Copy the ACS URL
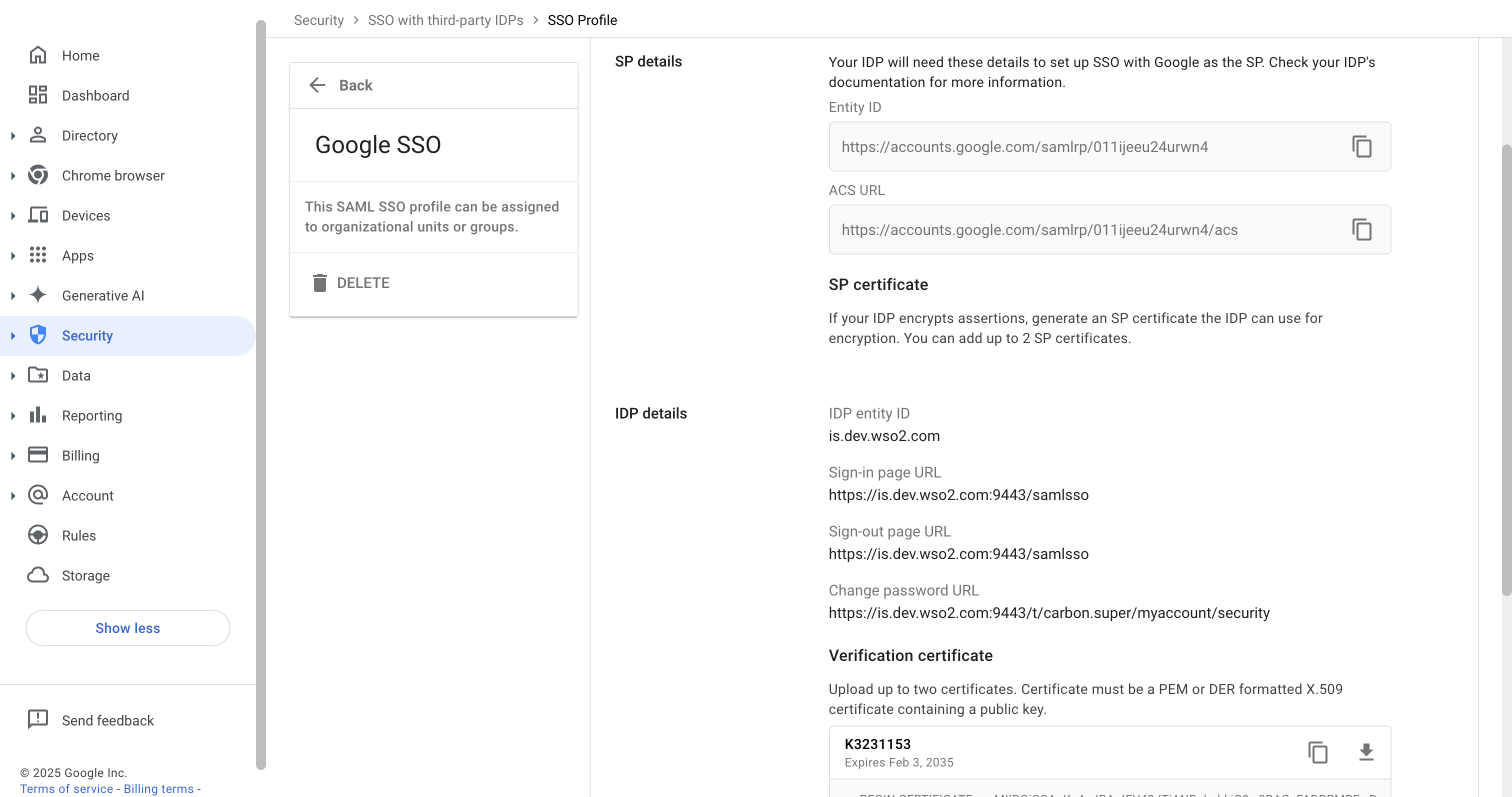Image resolution: width=1512 pixels, height=797 pixels. click(x=1361, y=229)
